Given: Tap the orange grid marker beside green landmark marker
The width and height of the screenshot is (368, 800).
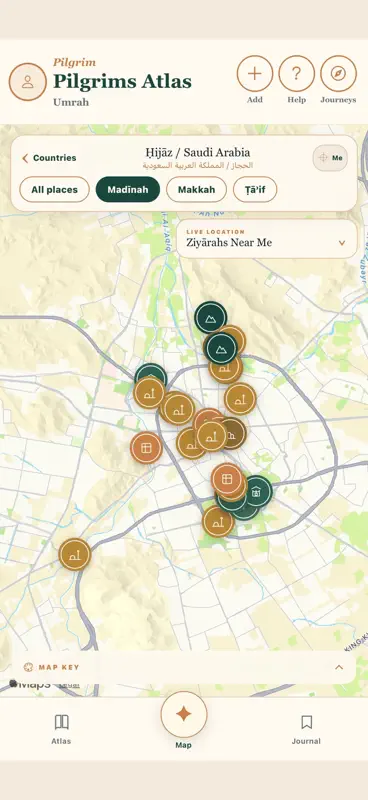Looking at the screenshot, I should (227, 479).
